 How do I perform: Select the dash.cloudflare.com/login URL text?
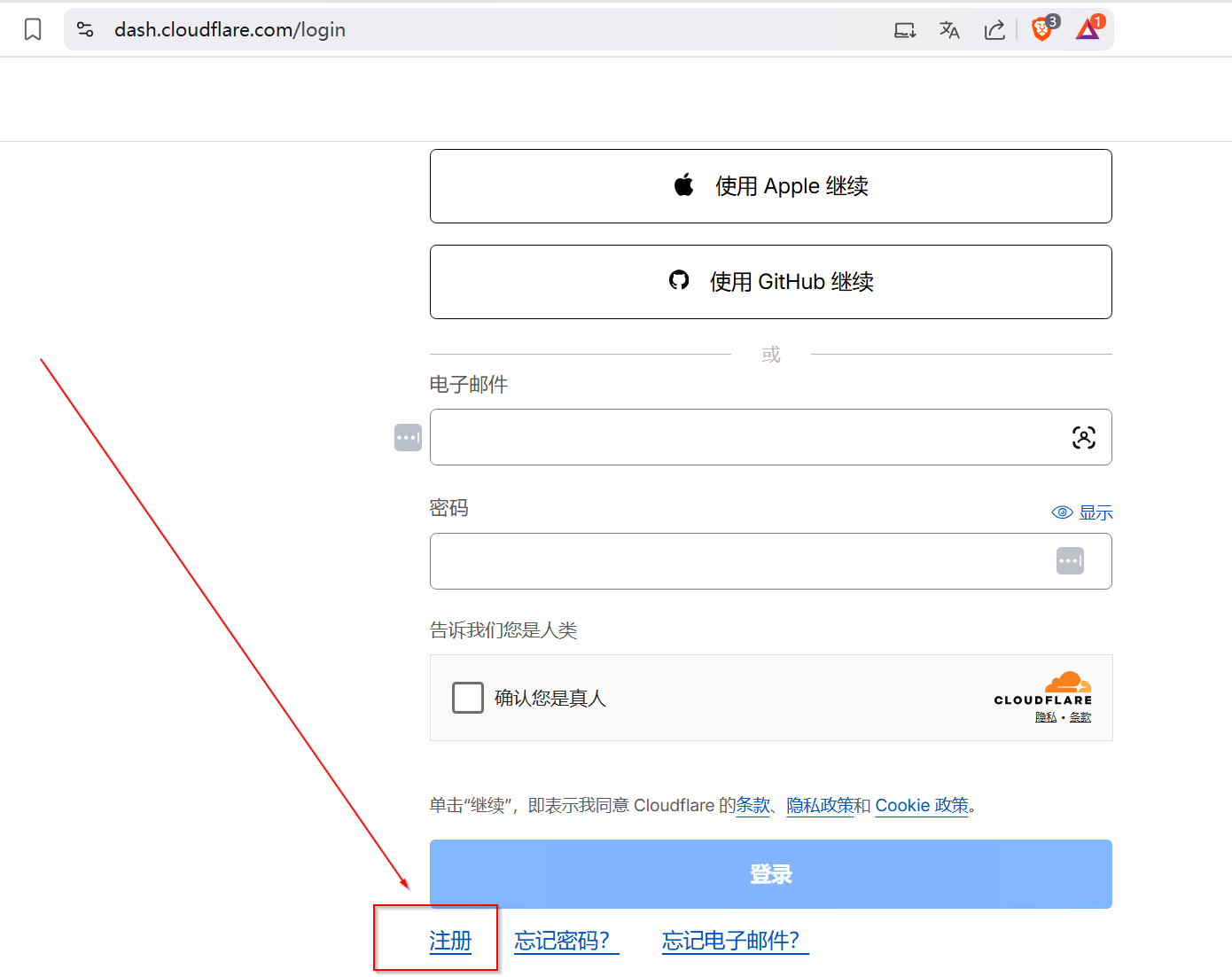click(x=230, y=30)
